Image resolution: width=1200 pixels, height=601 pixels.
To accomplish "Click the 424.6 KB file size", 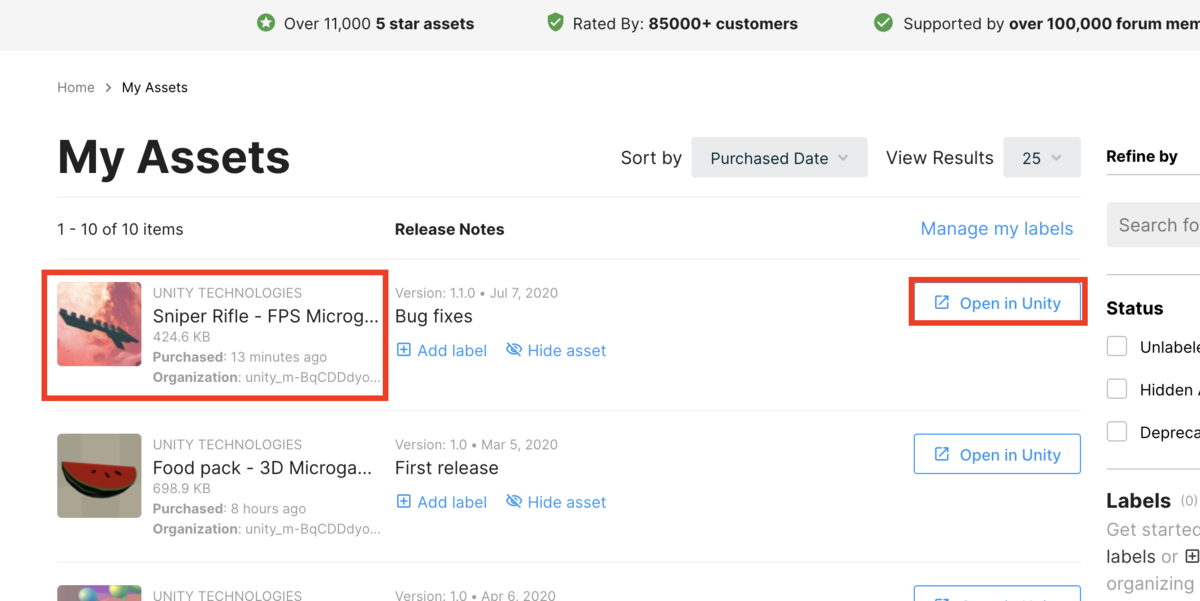I will point(181,337).
